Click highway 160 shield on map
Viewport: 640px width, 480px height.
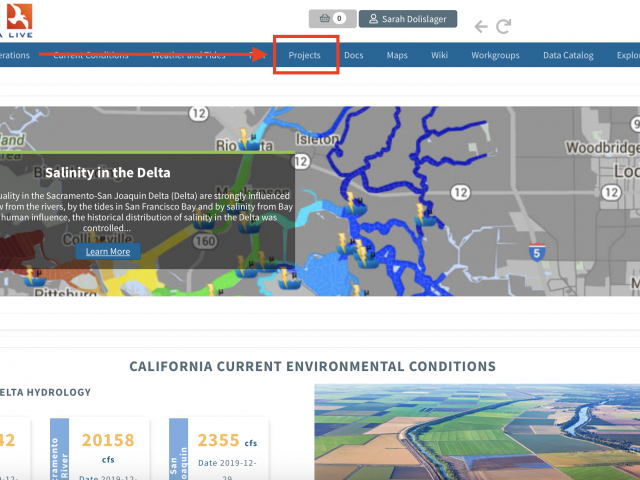pyautogui.click(x=205, y=241)
